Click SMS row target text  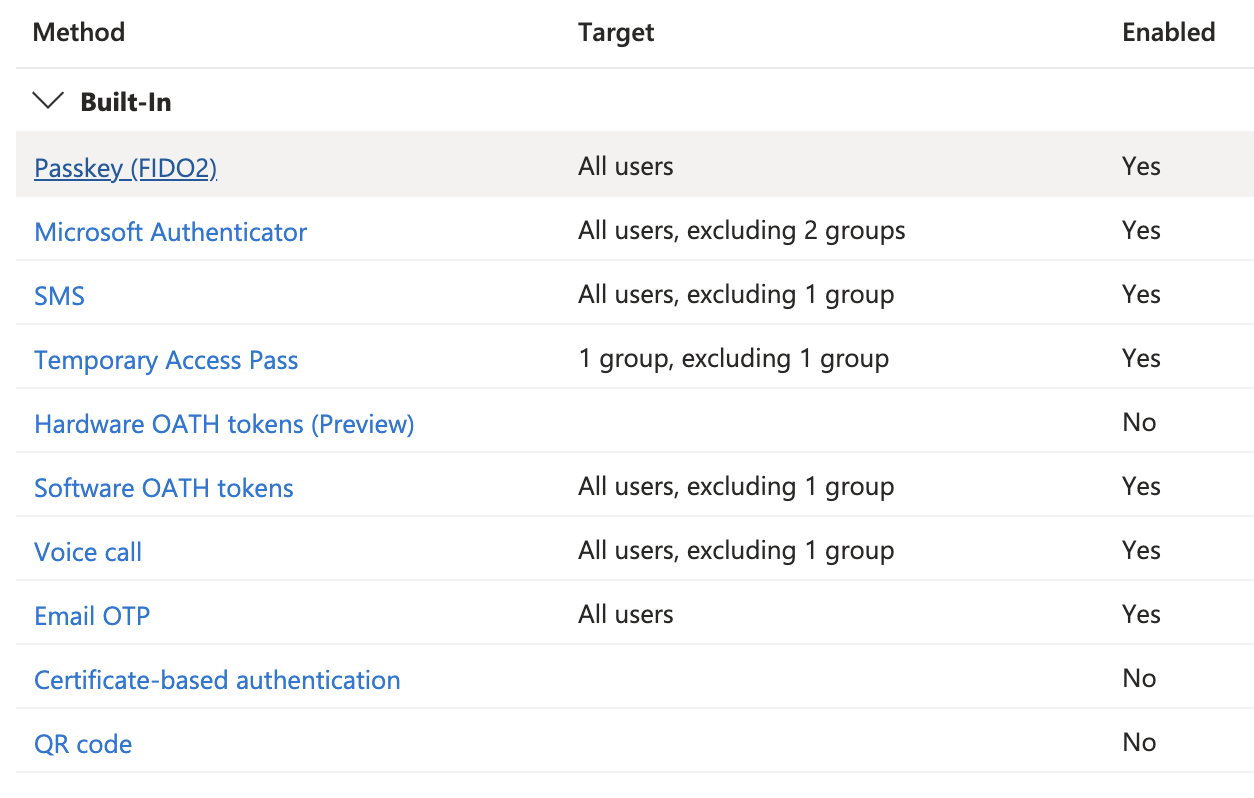[x=736, y=294]
